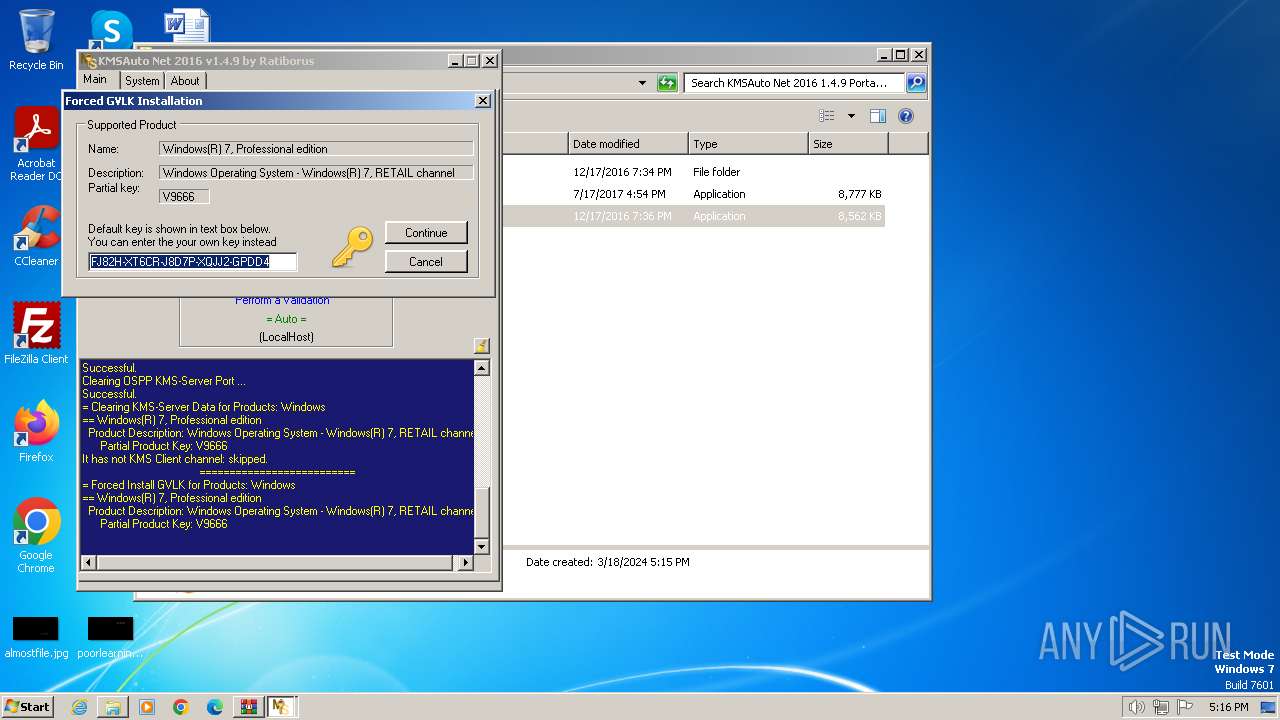Open Explorer help icon
Viewport: 1280px width, 720px height.
click(x=906, y=116)
